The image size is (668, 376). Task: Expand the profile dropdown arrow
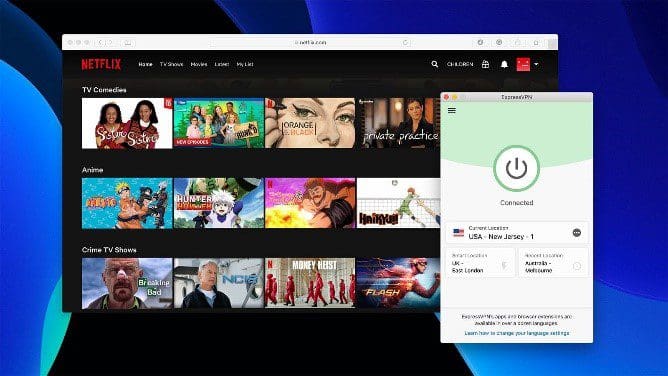point(536,64)
